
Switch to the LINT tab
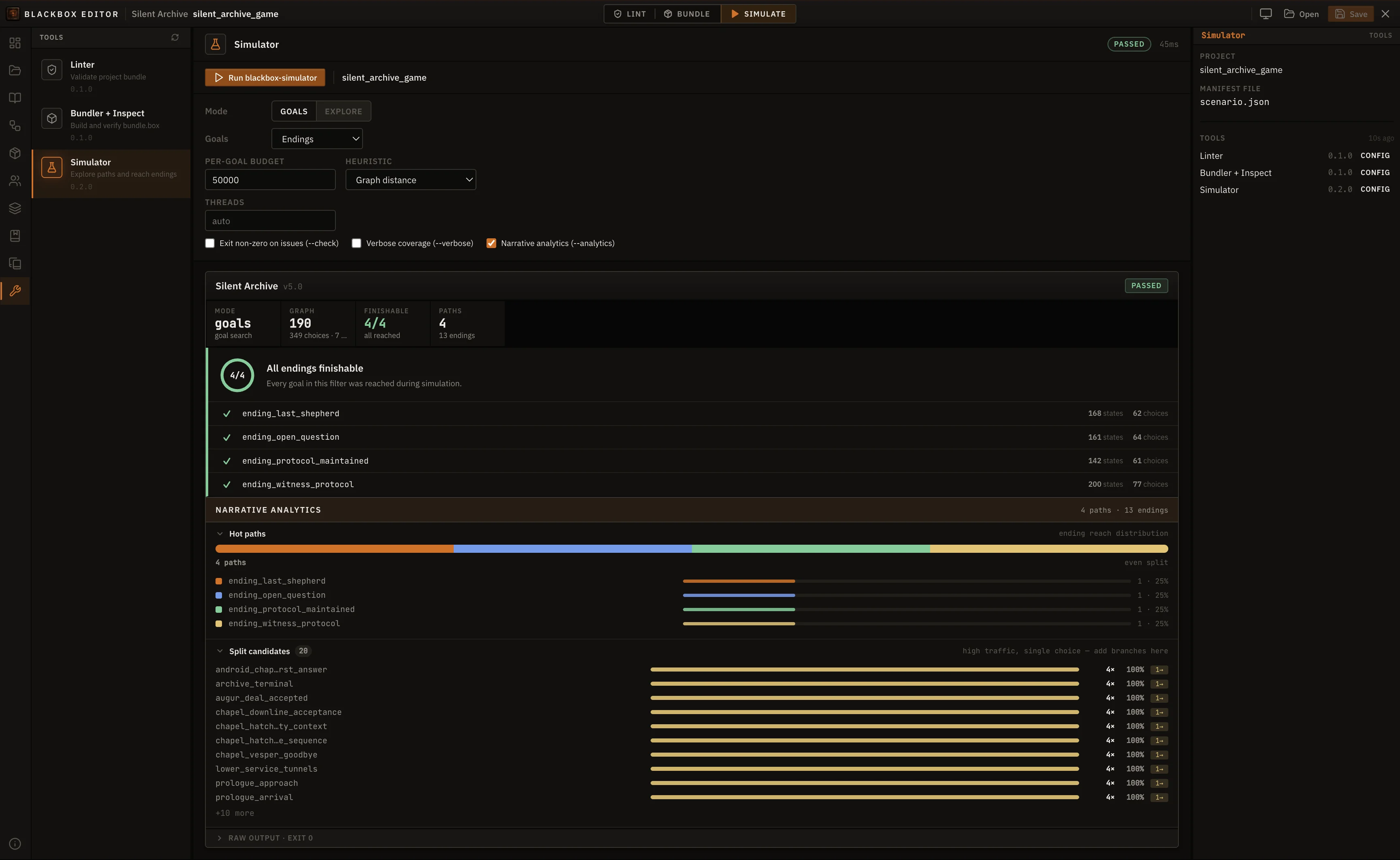(x=630, y=14)
